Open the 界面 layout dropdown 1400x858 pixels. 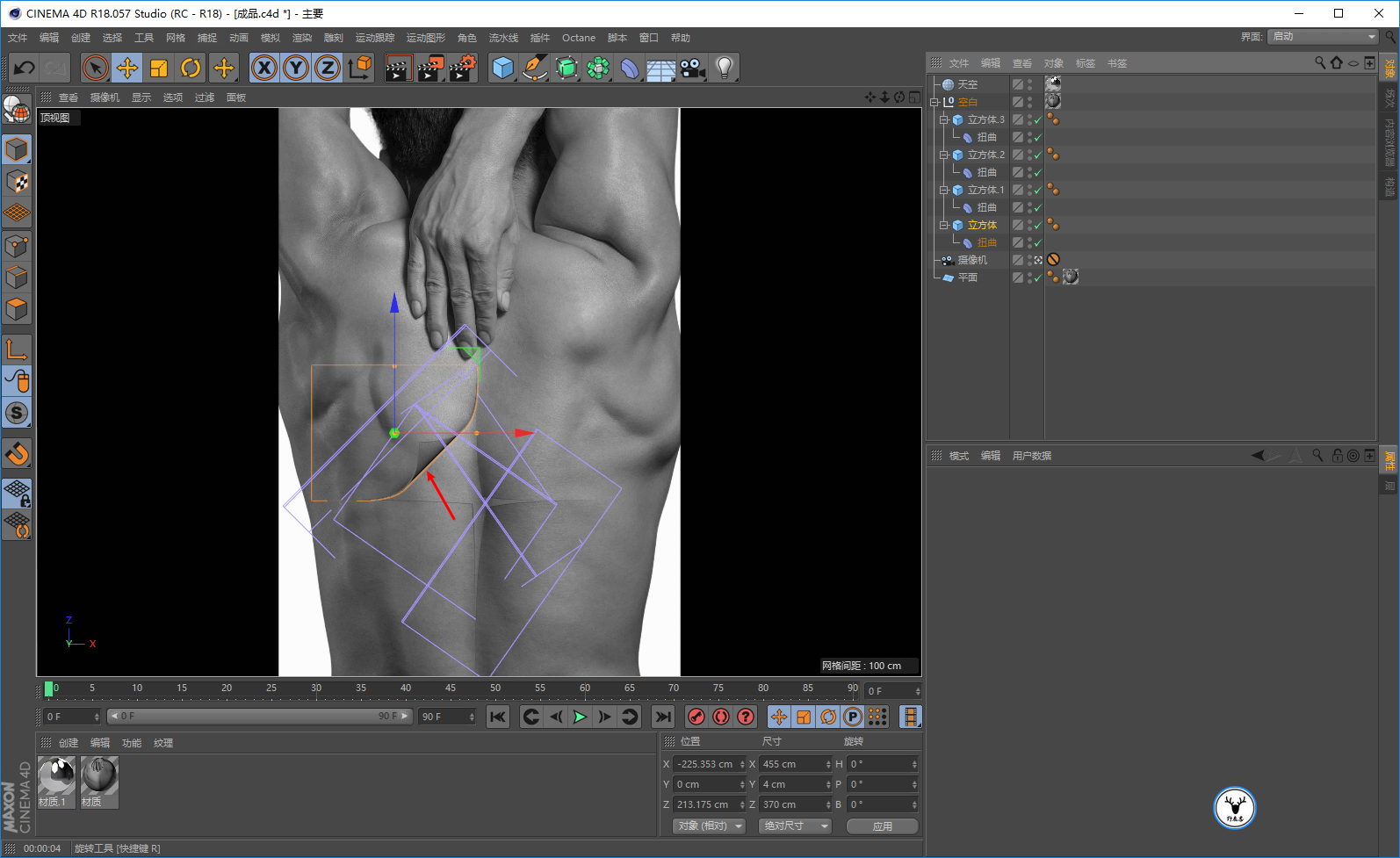point(1324,37)
